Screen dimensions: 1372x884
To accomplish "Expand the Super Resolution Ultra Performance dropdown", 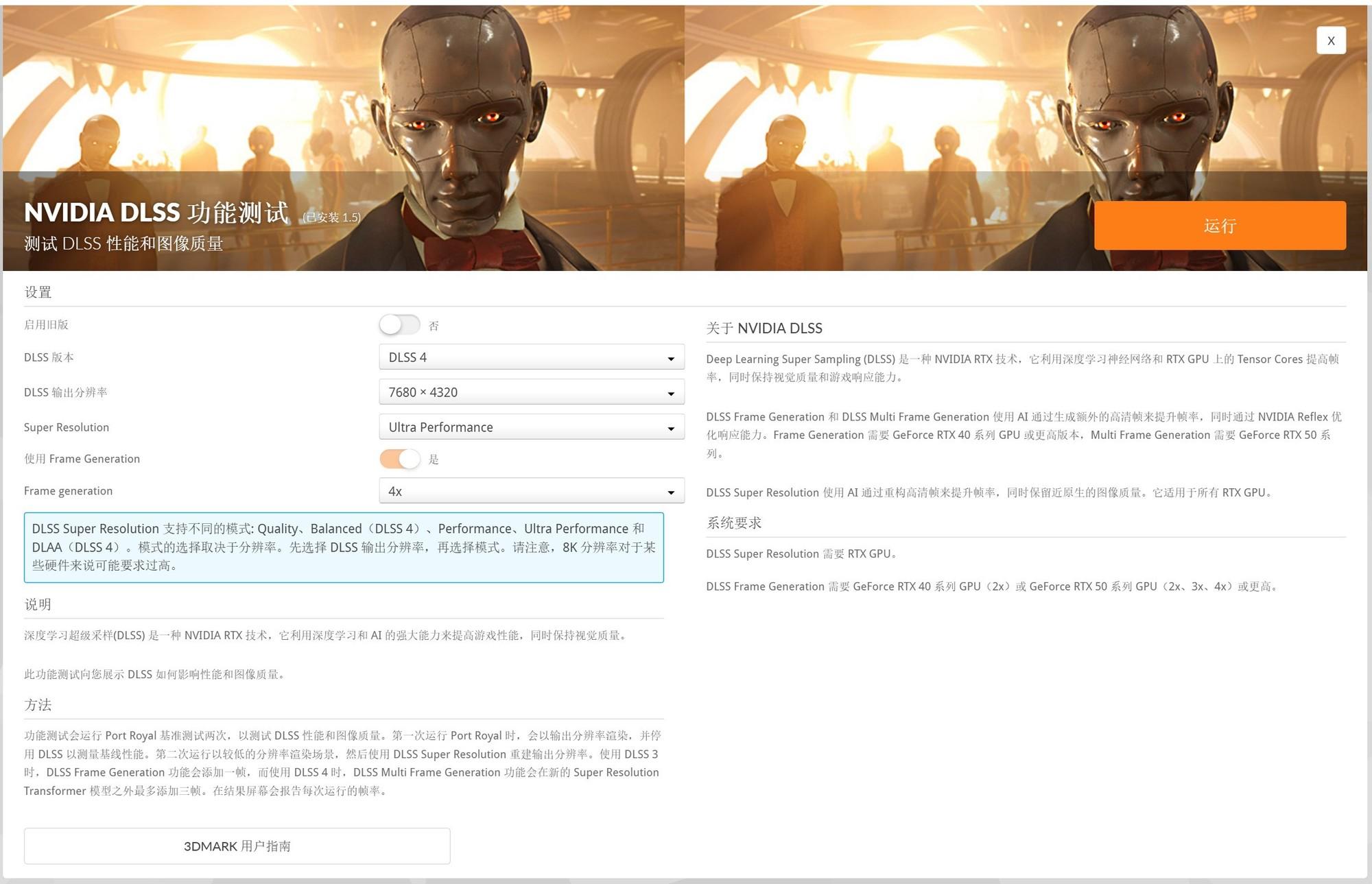I will point(531,427).
